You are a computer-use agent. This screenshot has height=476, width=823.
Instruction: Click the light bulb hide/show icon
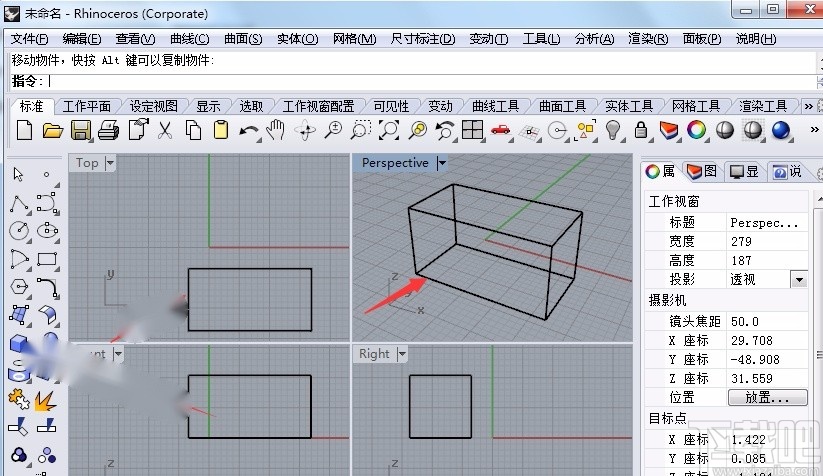613,130
